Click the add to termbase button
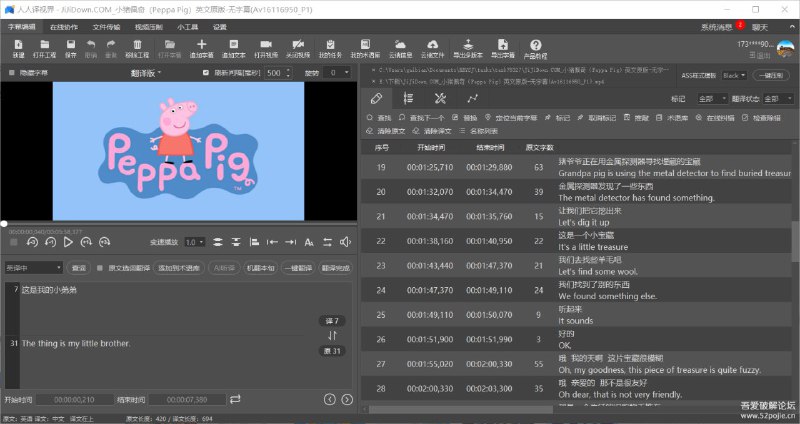 tap(179, 268)
